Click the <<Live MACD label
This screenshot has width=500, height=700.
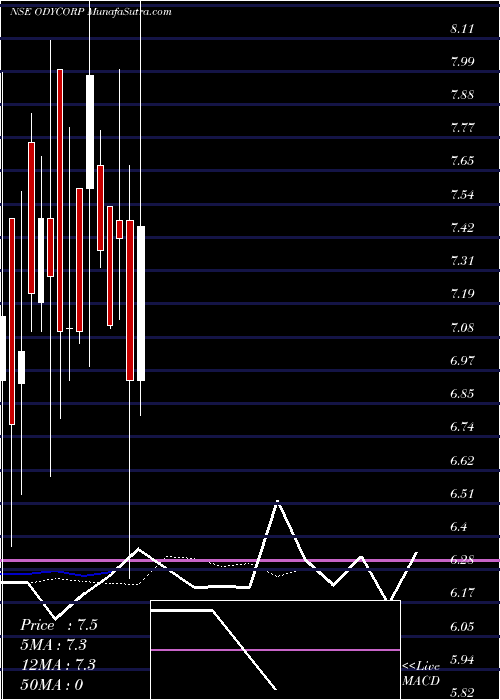pyautogui.click(x=421, y=673)
